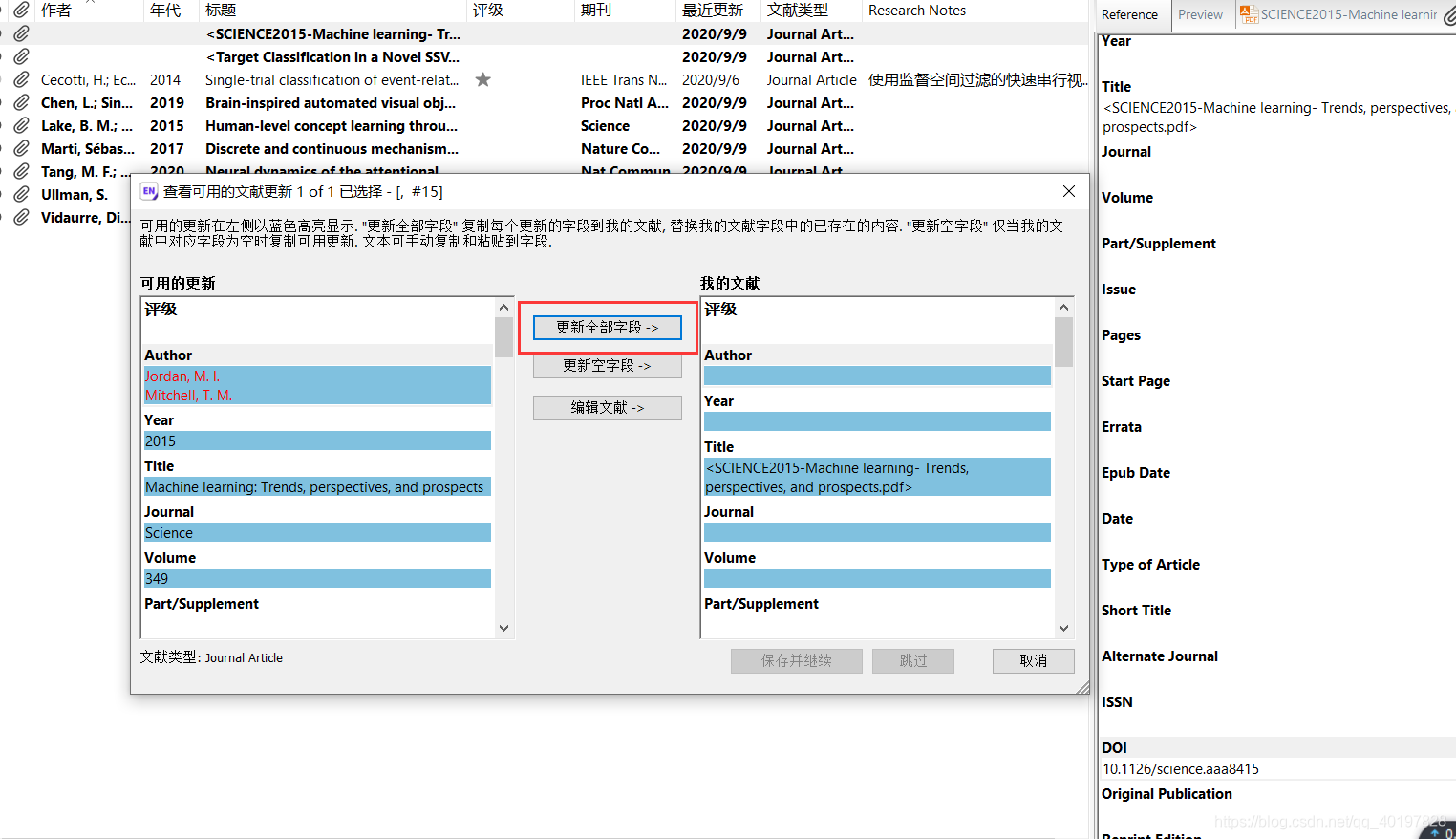Switch to the Reference tab
Screen dimensions: 1456x839
point(1130,14)
